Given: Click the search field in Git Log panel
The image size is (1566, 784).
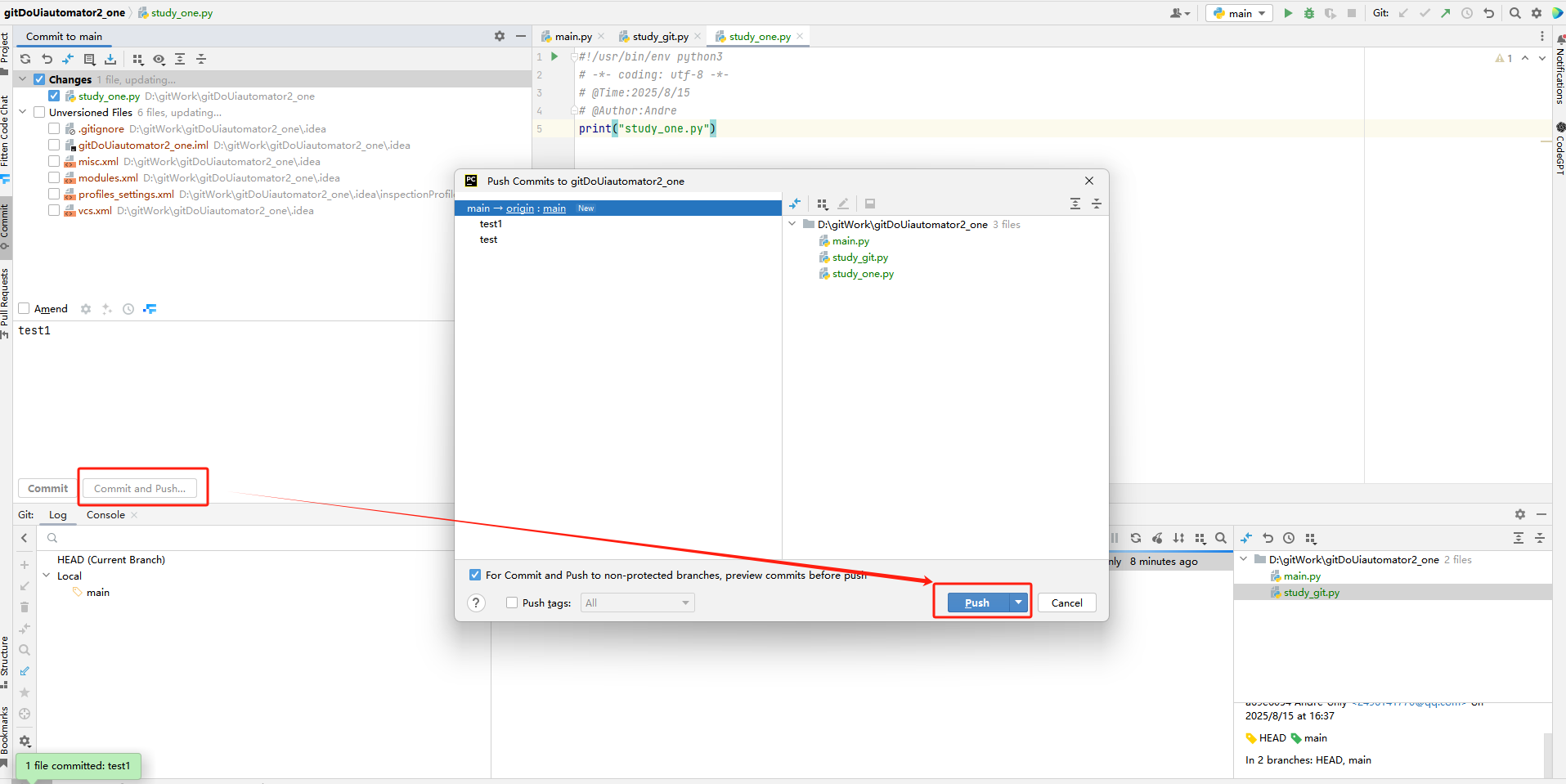Looking at the screenshot, I should click(164, 538).
